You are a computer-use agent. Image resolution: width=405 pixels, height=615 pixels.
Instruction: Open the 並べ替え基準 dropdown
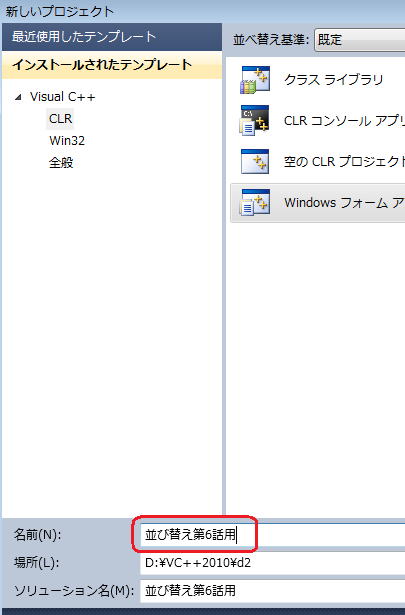pos(360,40)
